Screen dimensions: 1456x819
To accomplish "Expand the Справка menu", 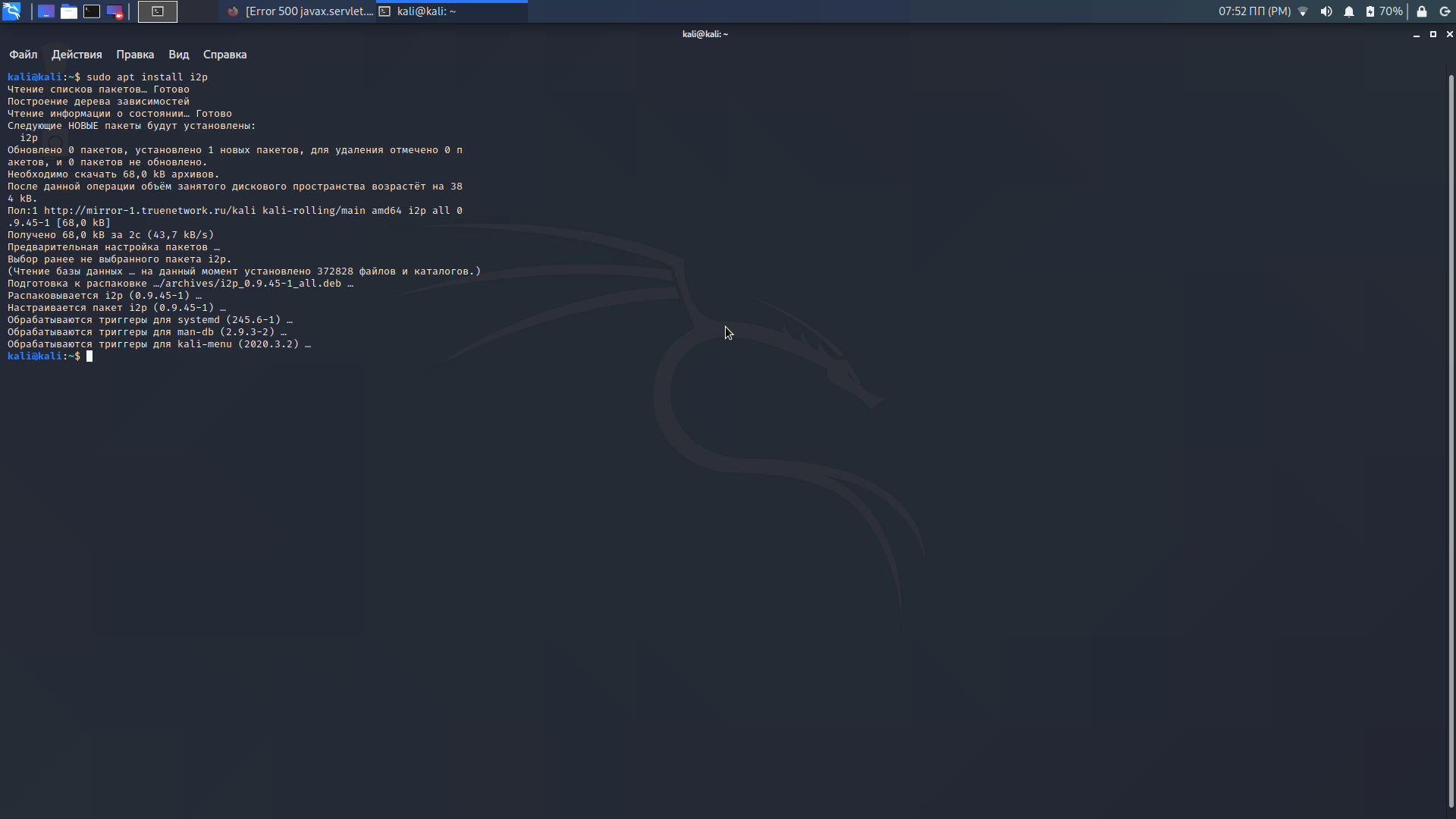I will (x=224, y=55).
